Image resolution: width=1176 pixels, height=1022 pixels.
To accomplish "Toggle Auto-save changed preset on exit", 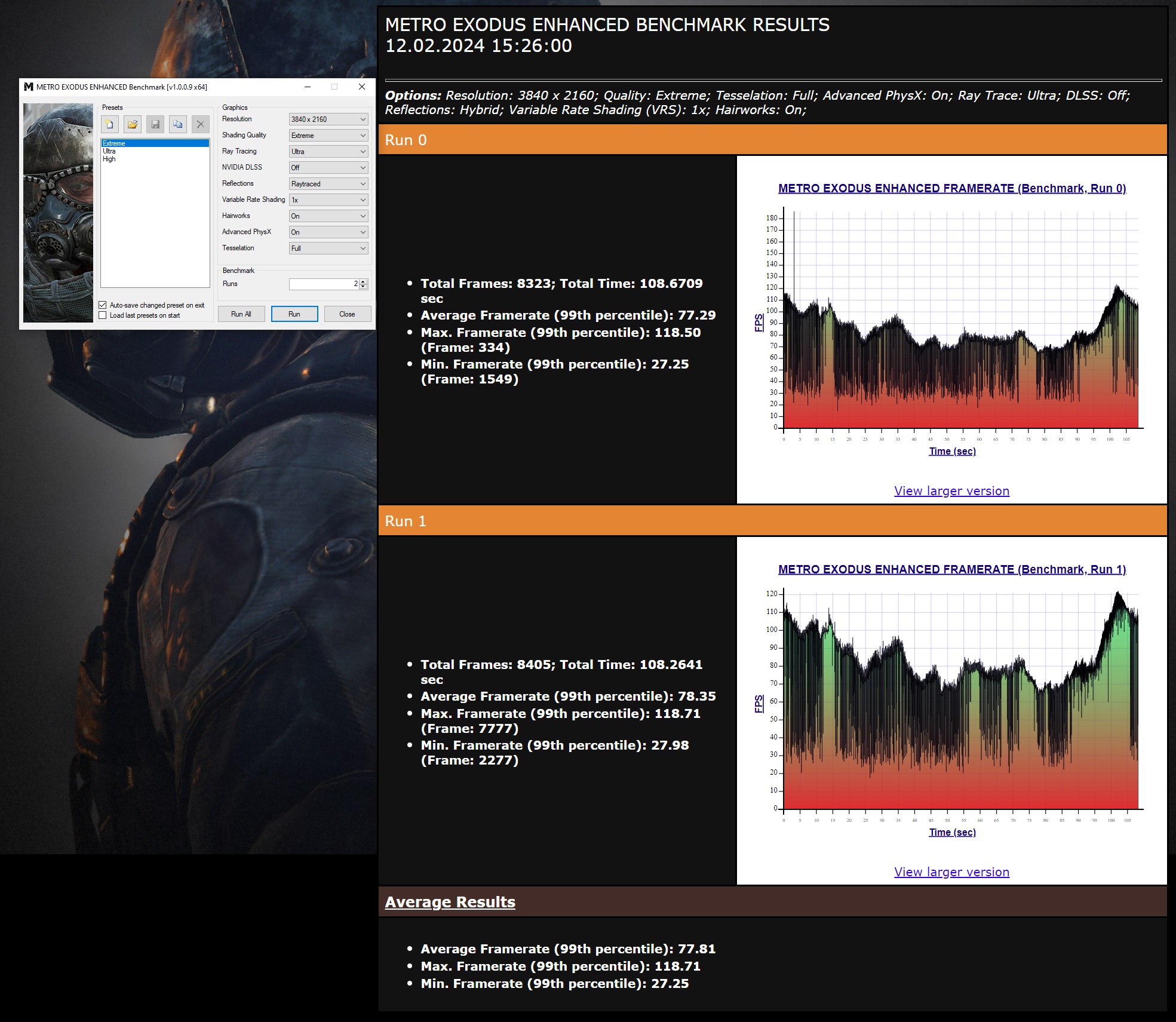I will click(103, 305).
